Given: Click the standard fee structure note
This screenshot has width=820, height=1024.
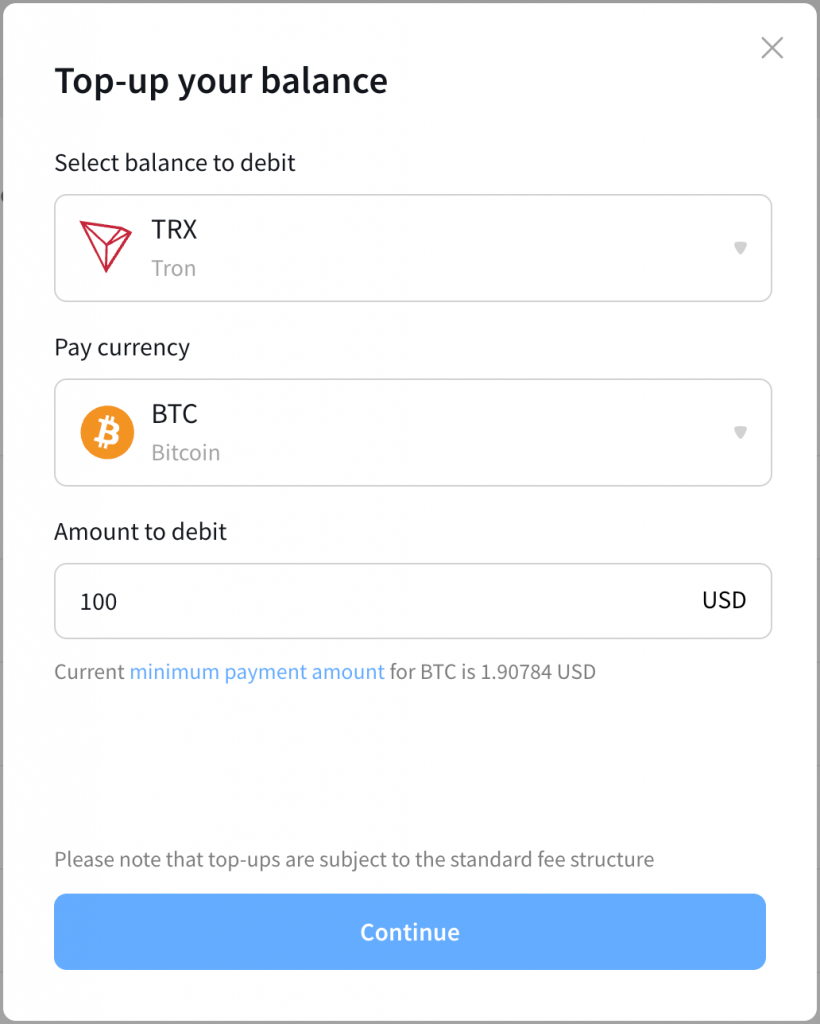Looking at the screenshot, I should tap(354, 859).
